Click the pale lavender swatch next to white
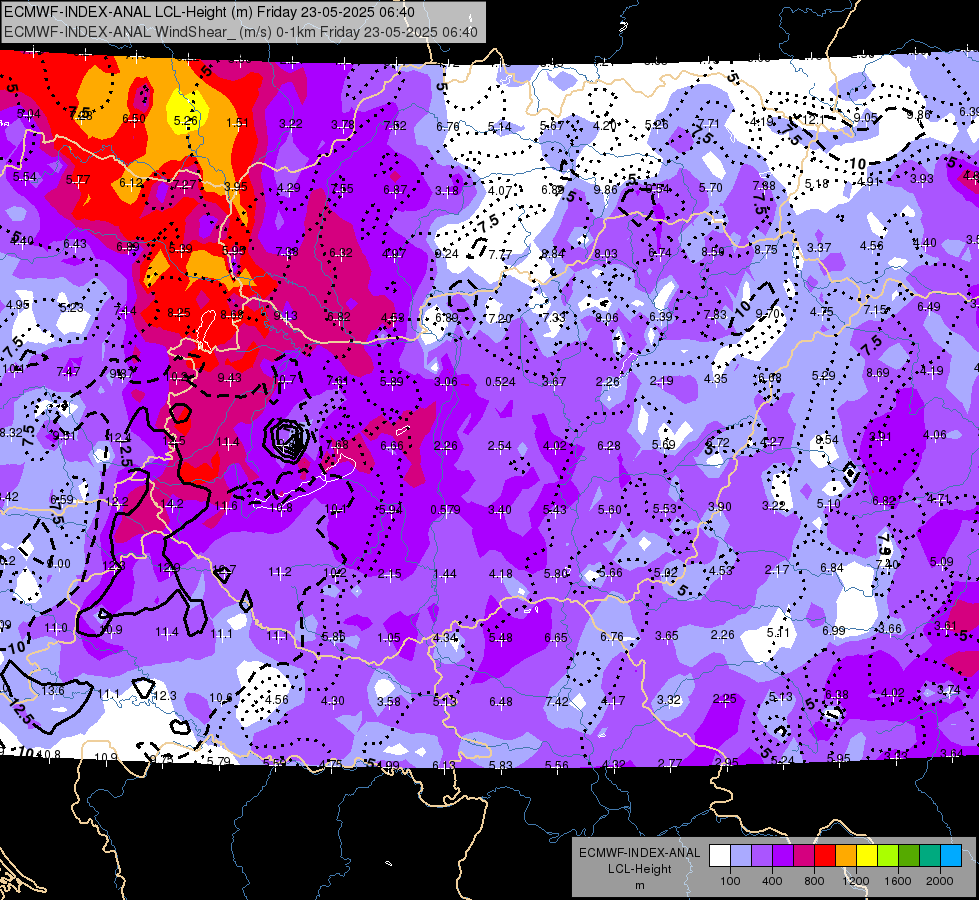Viewport: 979px width, 900px height. [x=741, y=856]
